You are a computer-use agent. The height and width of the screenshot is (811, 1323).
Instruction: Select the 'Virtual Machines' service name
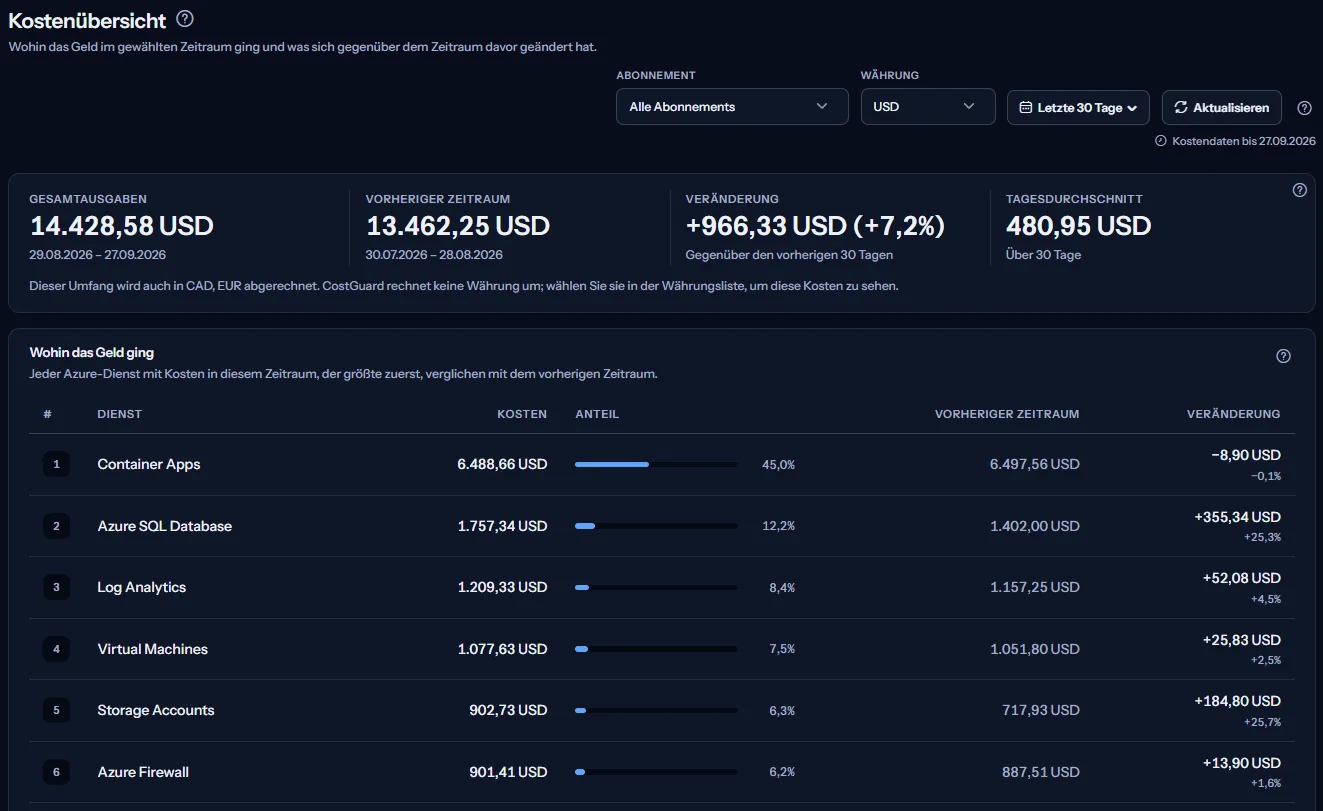tap(153, 649)
